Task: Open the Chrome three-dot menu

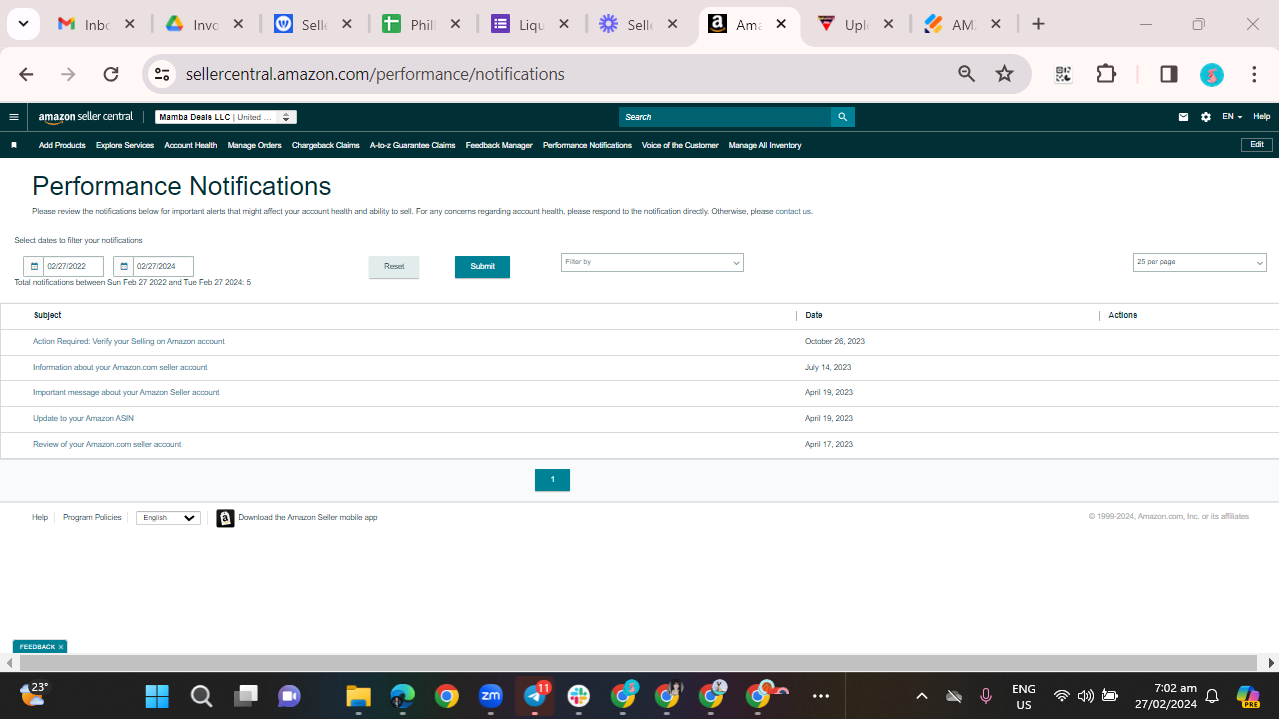Action: [x=1254, y=74]
